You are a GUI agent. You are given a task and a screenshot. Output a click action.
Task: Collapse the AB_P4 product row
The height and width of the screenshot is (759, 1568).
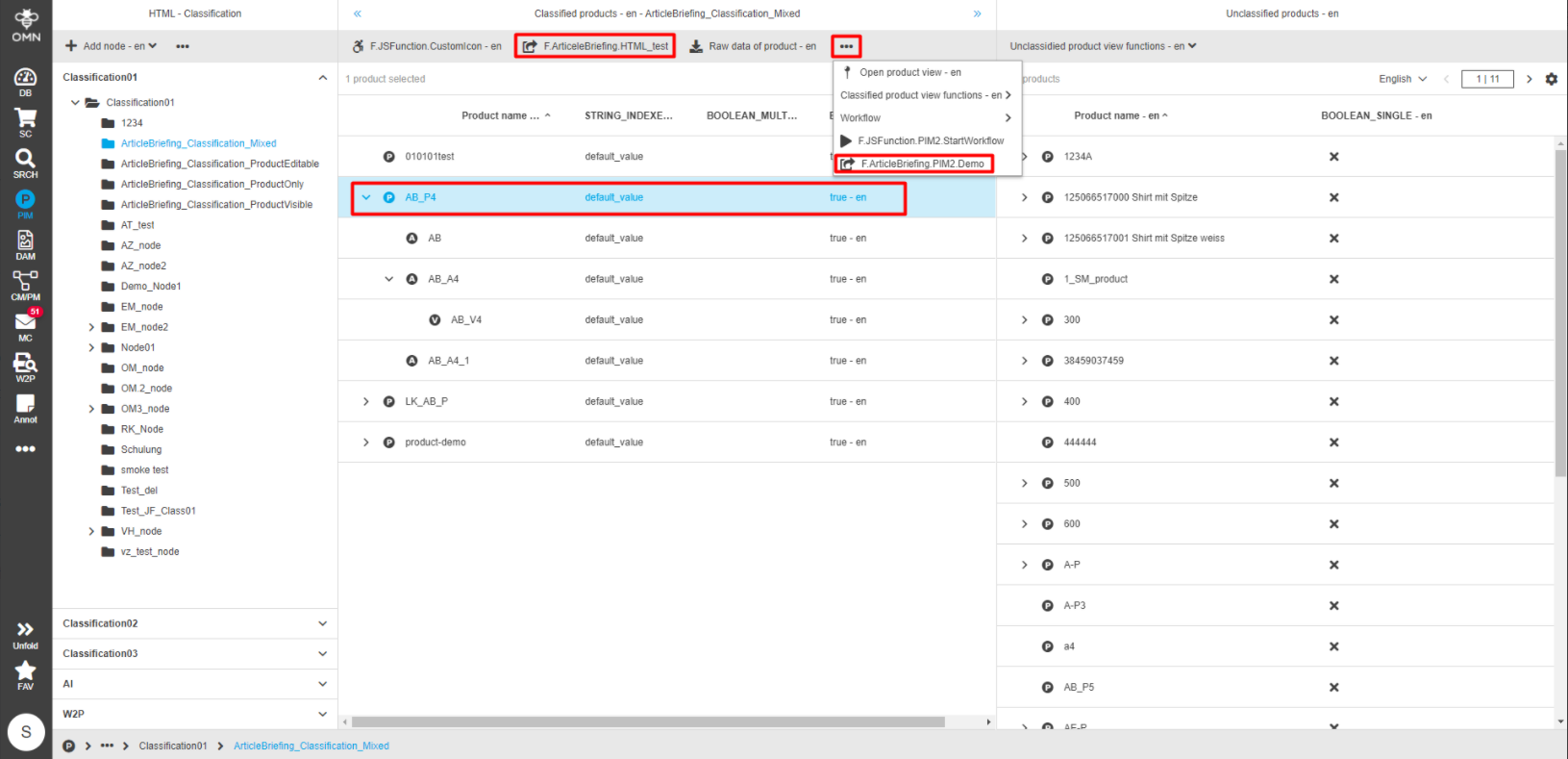366,197
